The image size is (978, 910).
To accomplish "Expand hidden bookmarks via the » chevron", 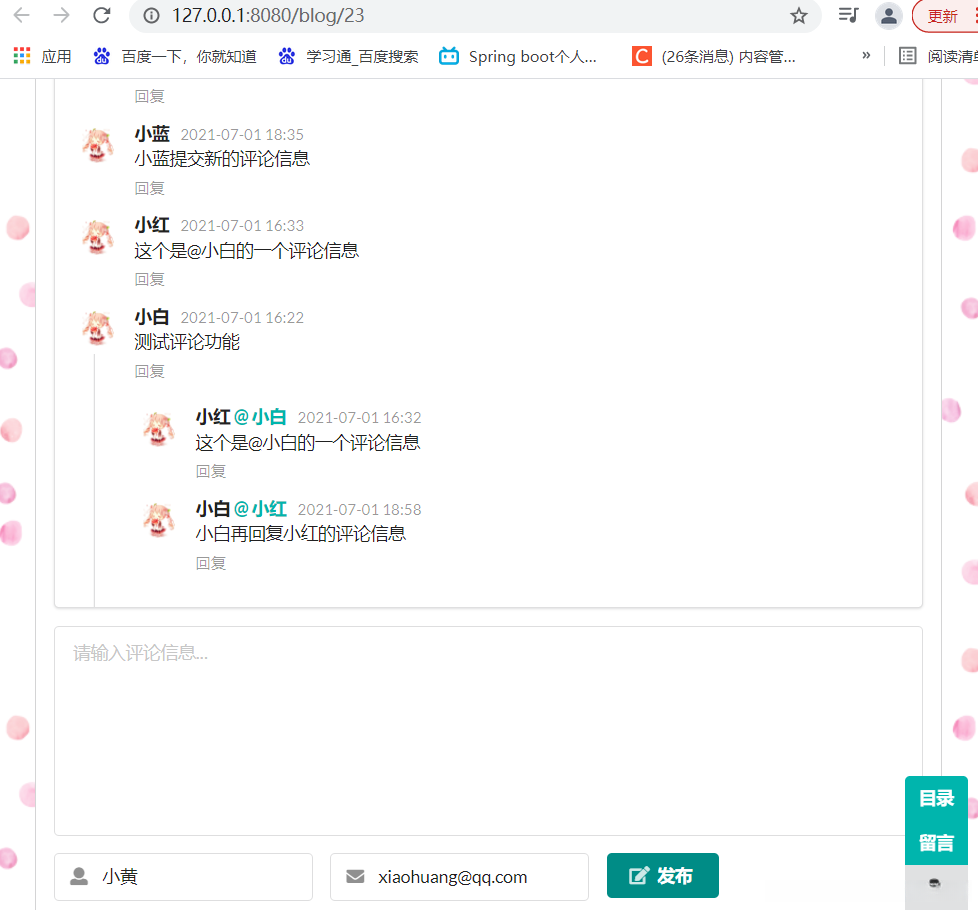I will [865, 57].
